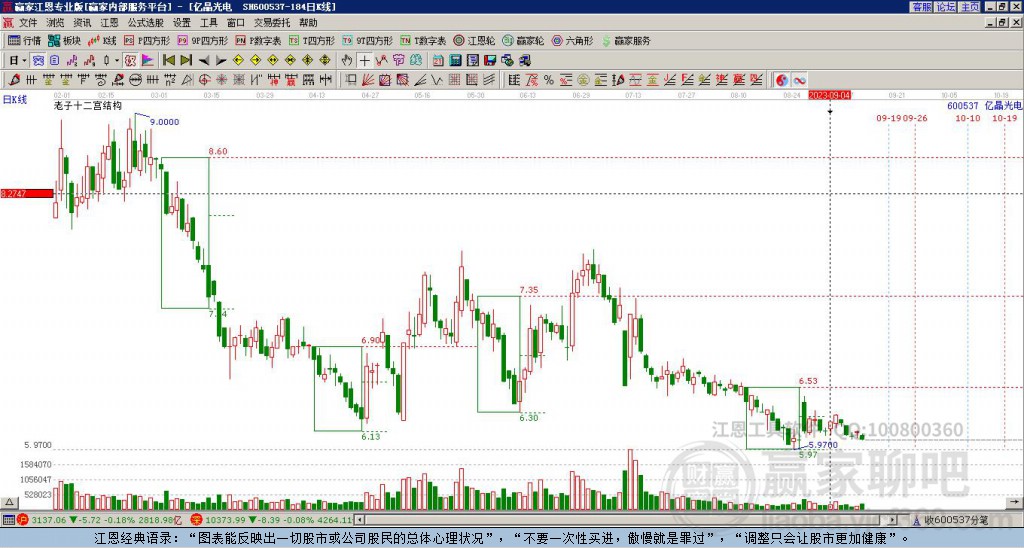Open 赢家服务 service
Viewport: 1024px width, 548px height.
[x=626, y=40]
